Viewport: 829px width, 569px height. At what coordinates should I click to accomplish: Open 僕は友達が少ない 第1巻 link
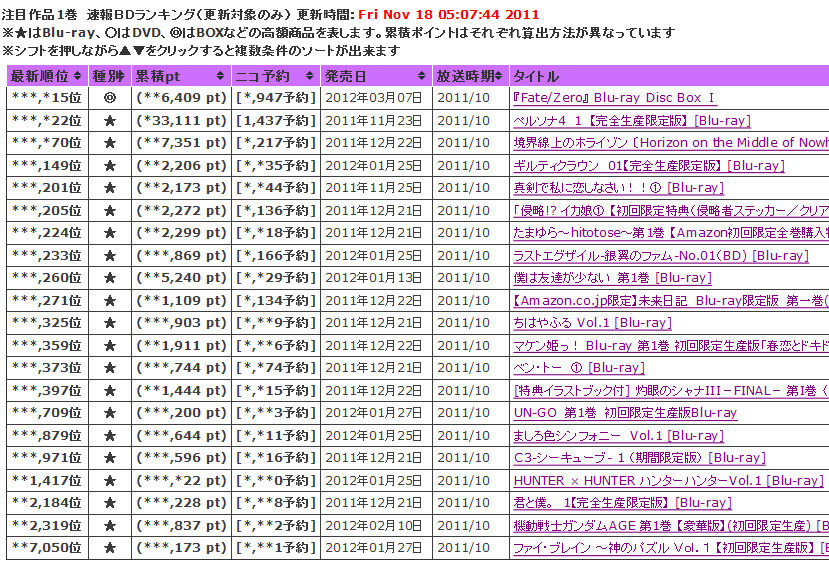[612, 278]
